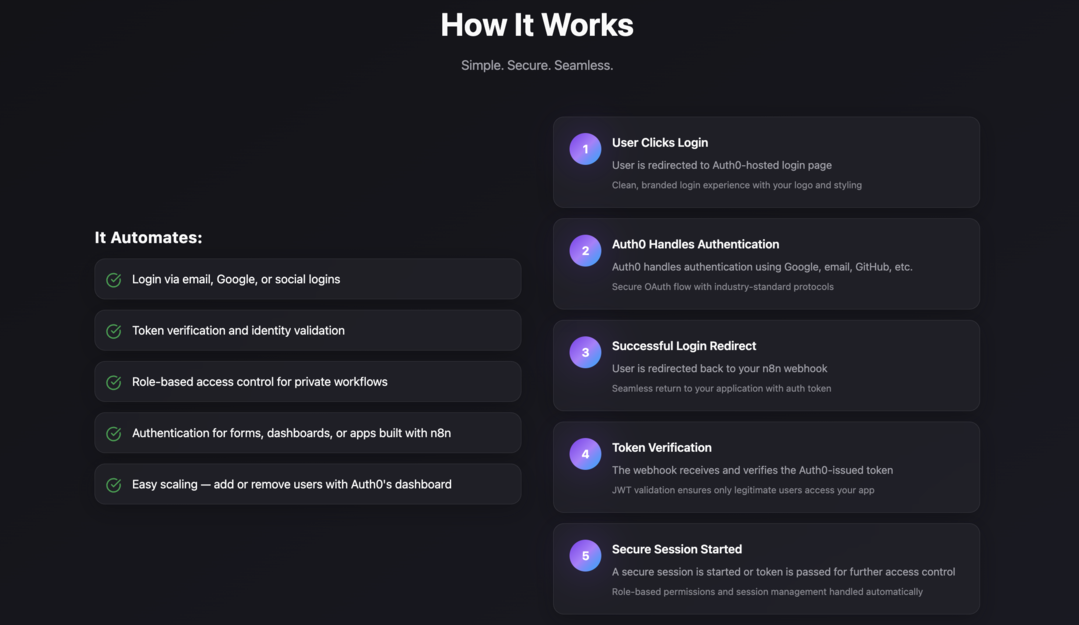The width and height of the screenshot is (1079, 625).
Task: Click the It Automates heading
Action: pos(149,237)
